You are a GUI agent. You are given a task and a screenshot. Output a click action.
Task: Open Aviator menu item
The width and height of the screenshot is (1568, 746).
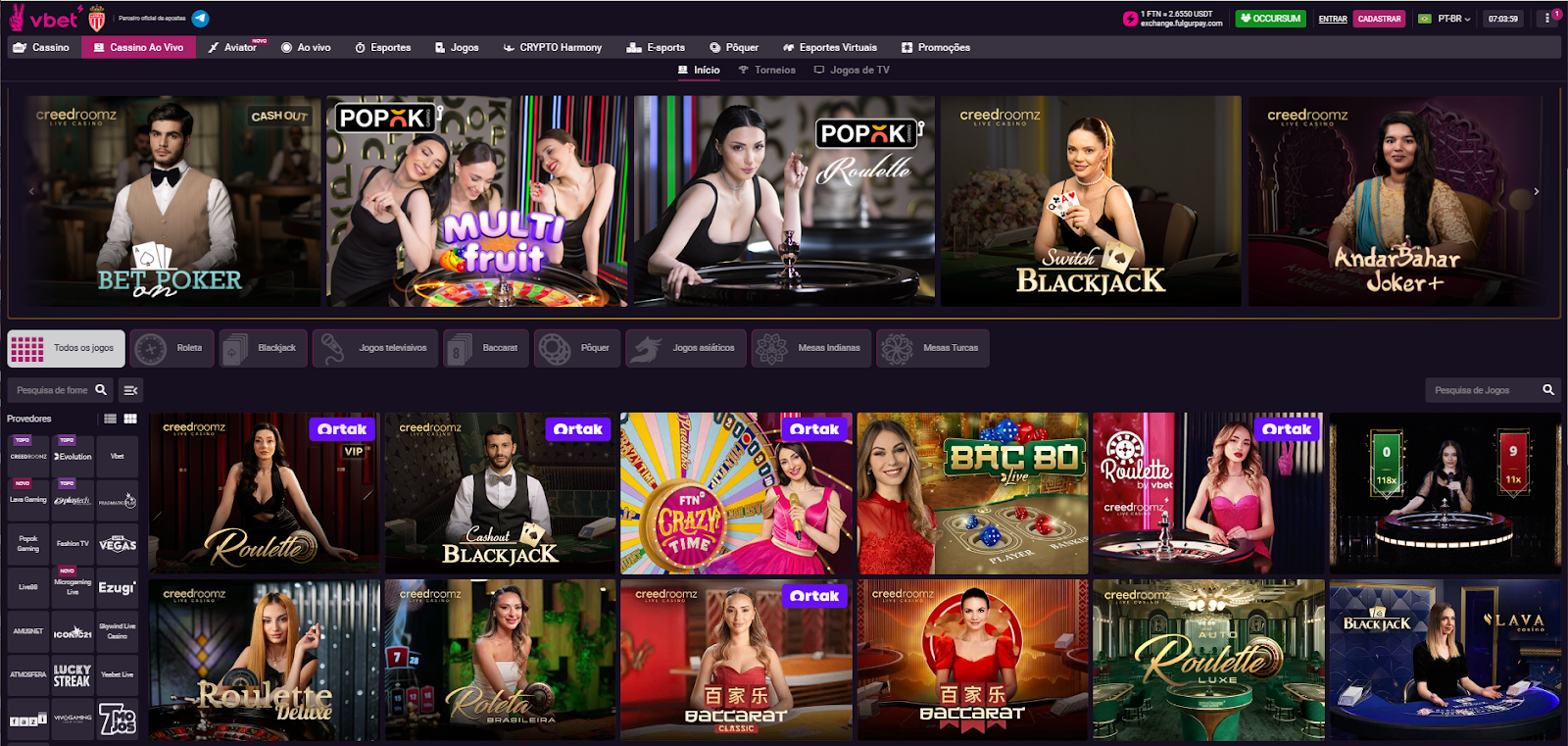(x=233, y=47)
